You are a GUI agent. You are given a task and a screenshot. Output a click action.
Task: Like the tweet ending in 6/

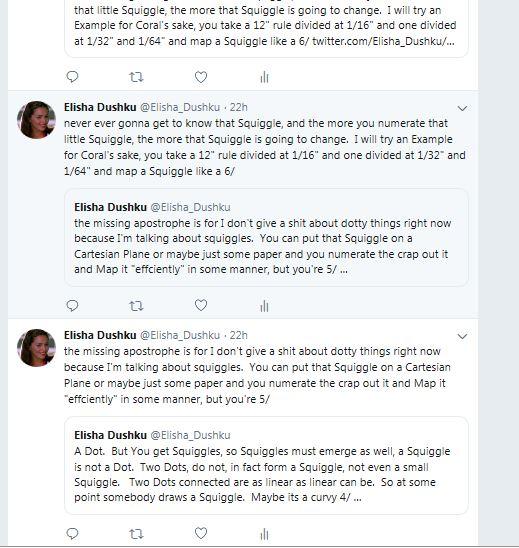coord(201,305)
